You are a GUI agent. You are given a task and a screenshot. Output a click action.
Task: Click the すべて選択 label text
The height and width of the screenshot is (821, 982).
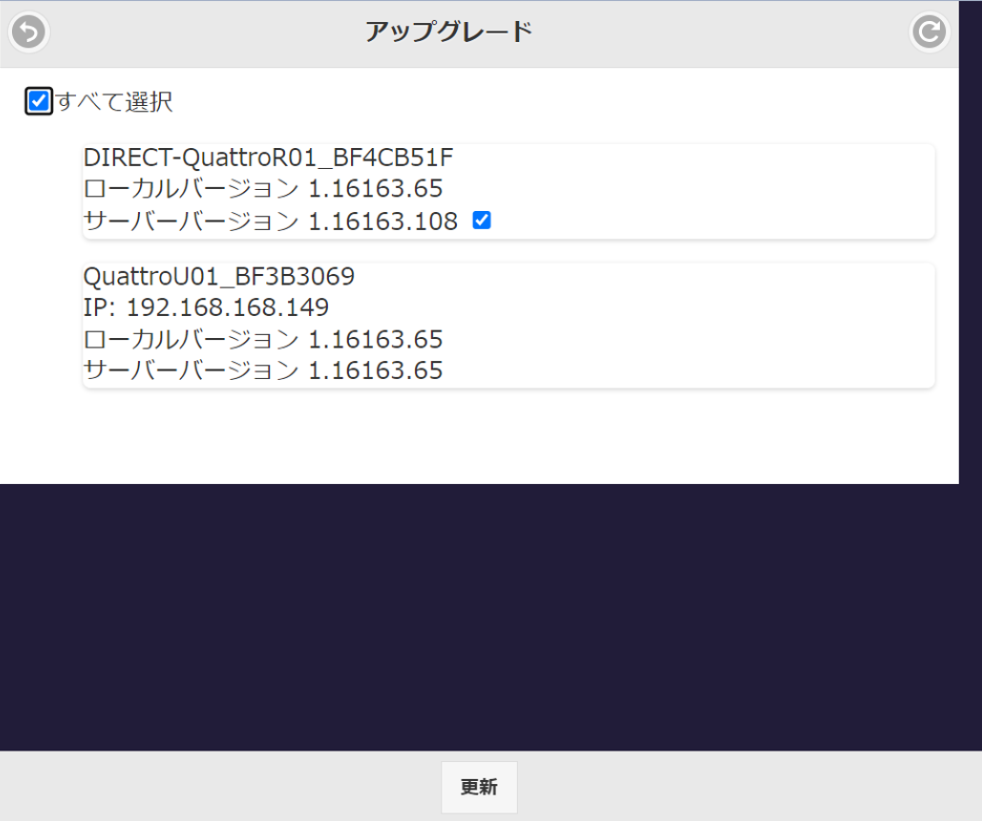click(x=114, y=101)
